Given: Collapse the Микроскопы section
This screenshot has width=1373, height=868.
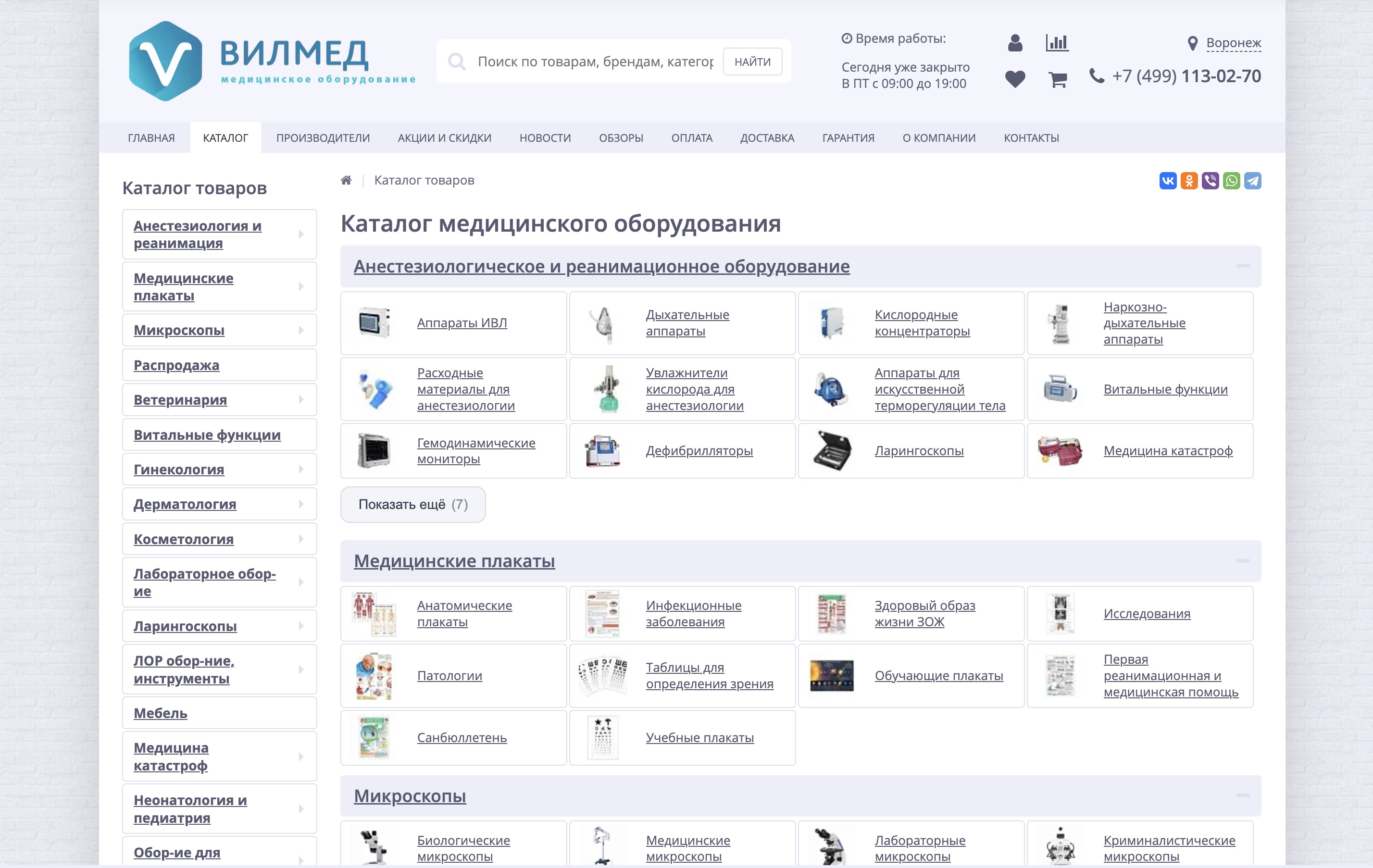Looking at the screenshot, I should (x=1243, y=795).
